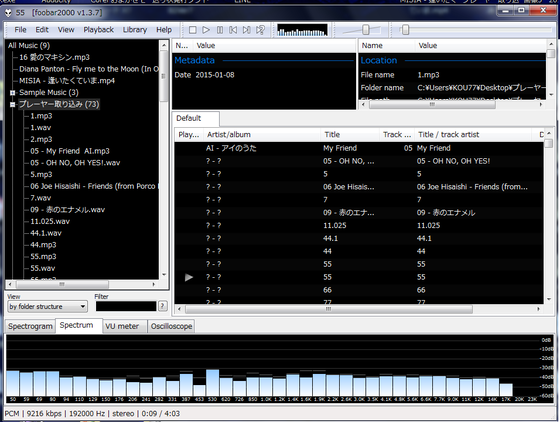This screenshot has width=560, height=422.
Task: Skip to the next track
Action: (246, 30)
